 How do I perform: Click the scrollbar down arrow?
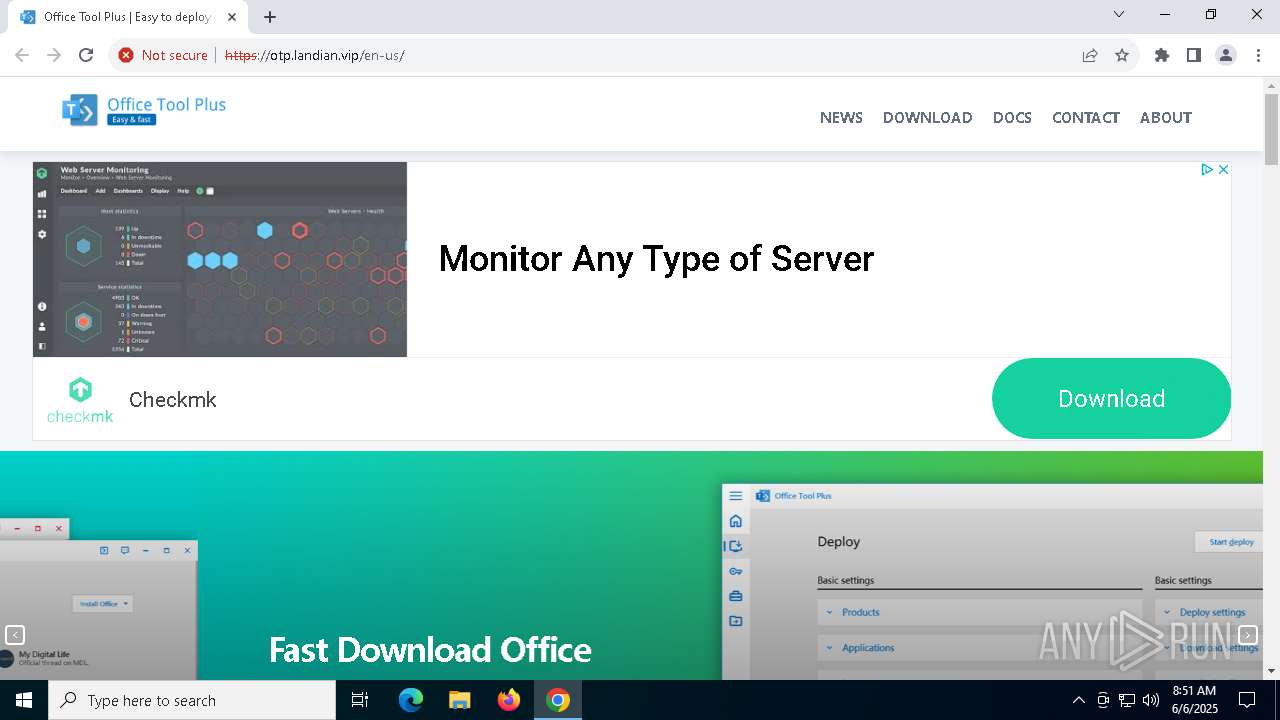[x=1271, y=670]
